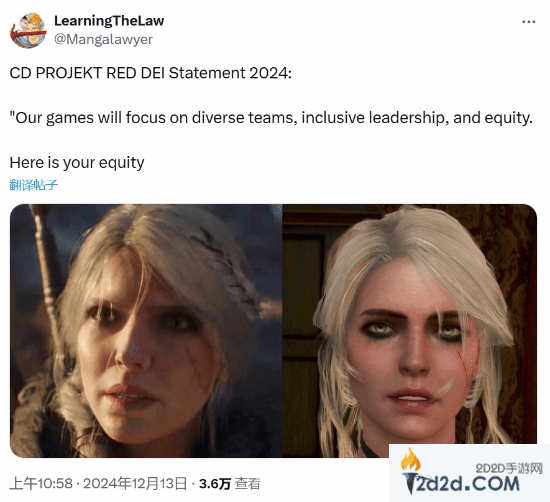Click the 2D2D手游网 watermark label
The image size is (550, 502).
point(509,468)
